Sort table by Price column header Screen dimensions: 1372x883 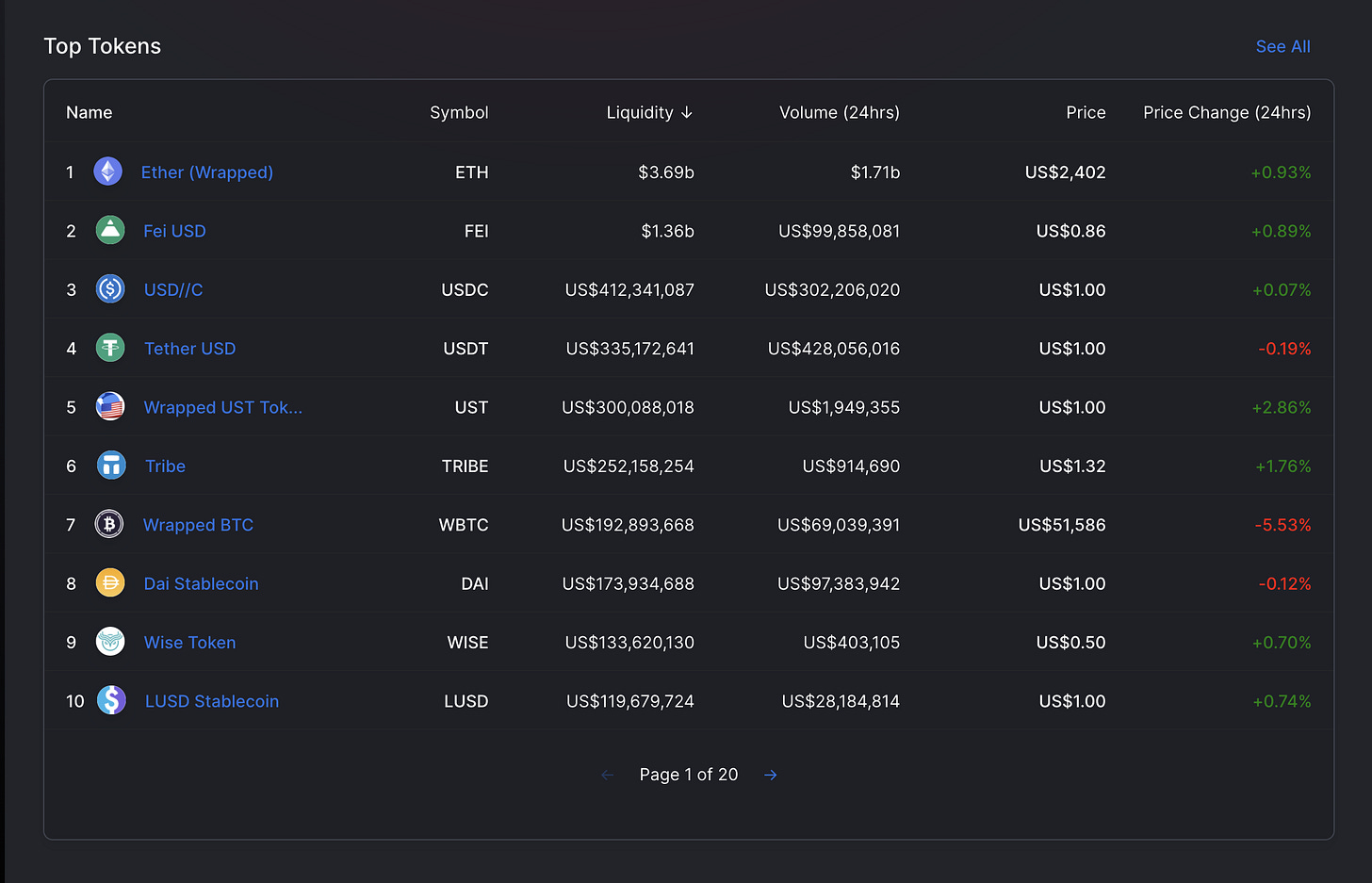pos(1086,112)
